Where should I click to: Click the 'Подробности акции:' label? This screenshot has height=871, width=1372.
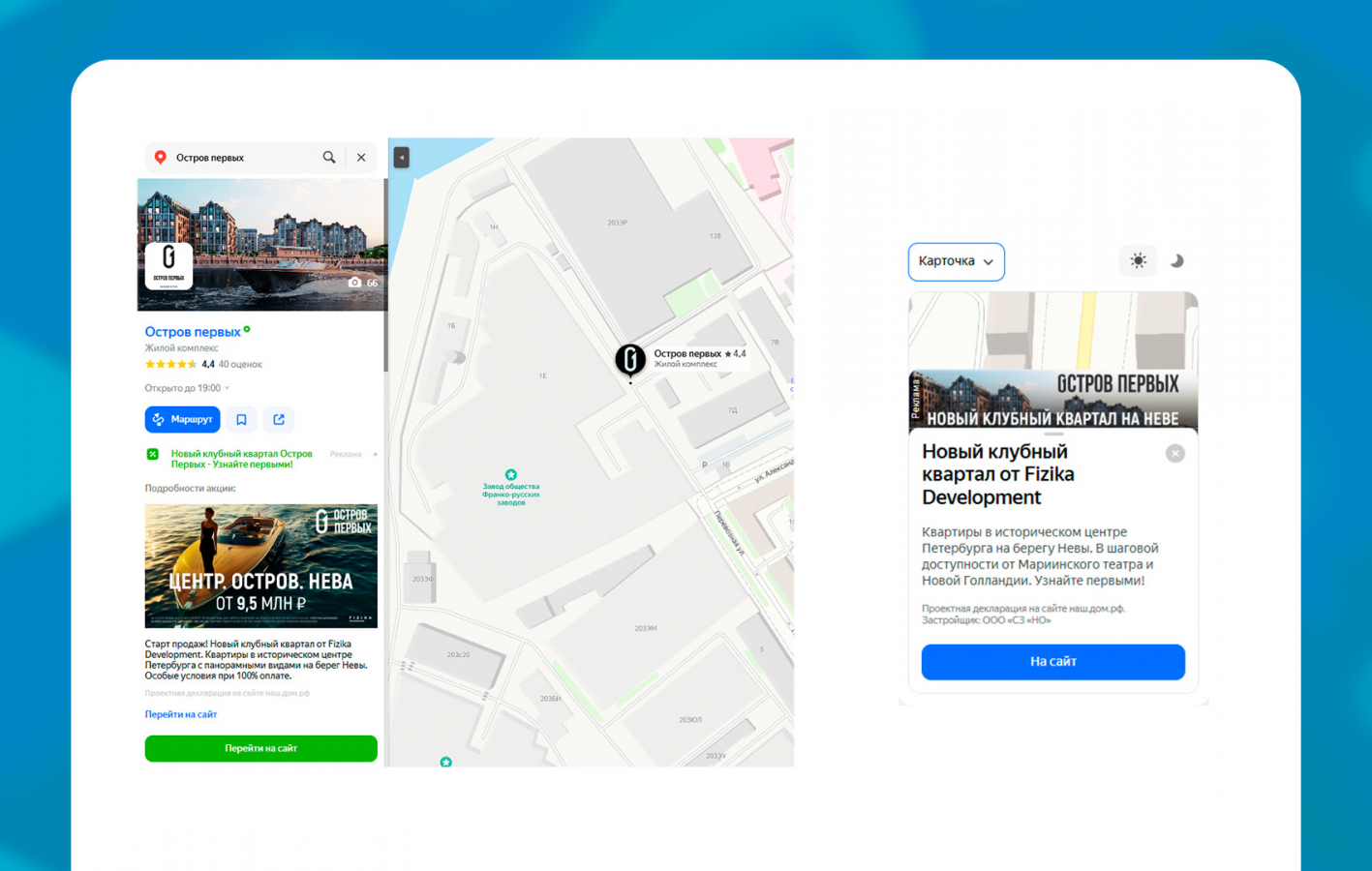[x=191, y=489]
